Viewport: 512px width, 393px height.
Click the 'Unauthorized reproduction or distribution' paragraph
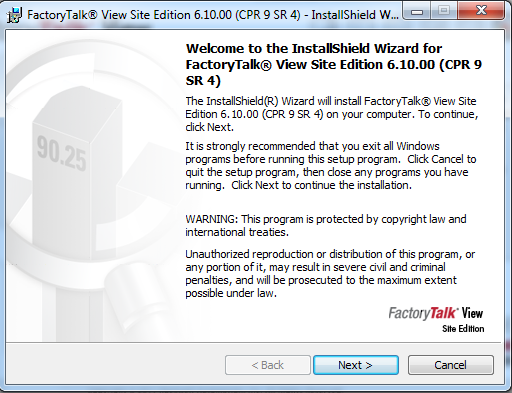point(330,274)
